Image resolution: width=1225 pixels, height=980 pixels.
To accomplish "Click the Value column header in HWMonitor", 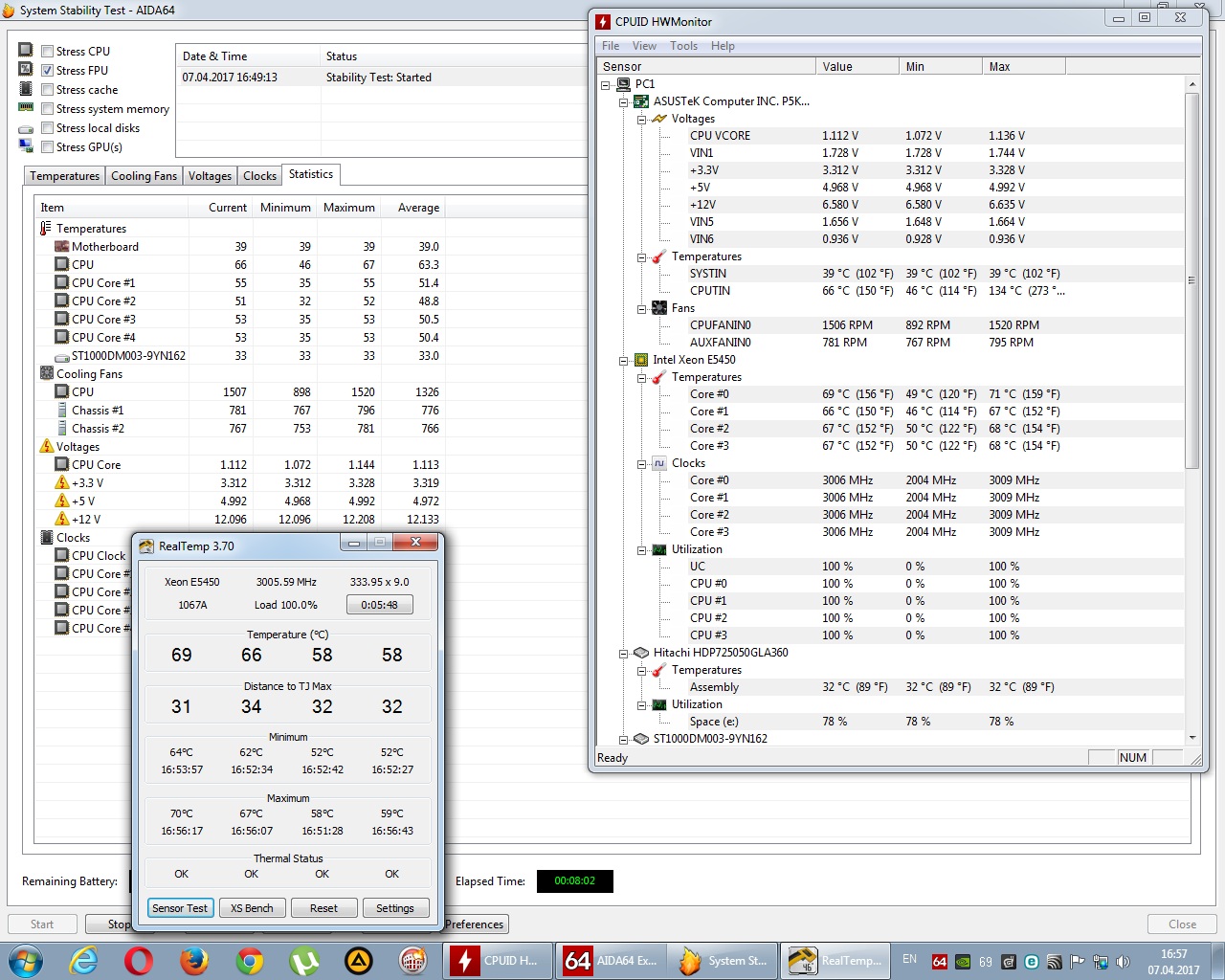I will pyautogui.click(x=857, y=67).
